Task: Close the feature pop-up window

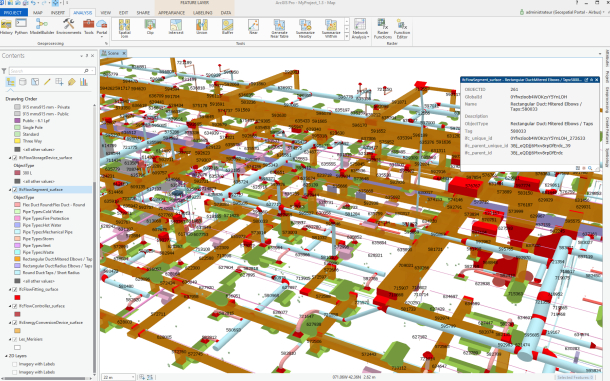Action: (596, 80)
